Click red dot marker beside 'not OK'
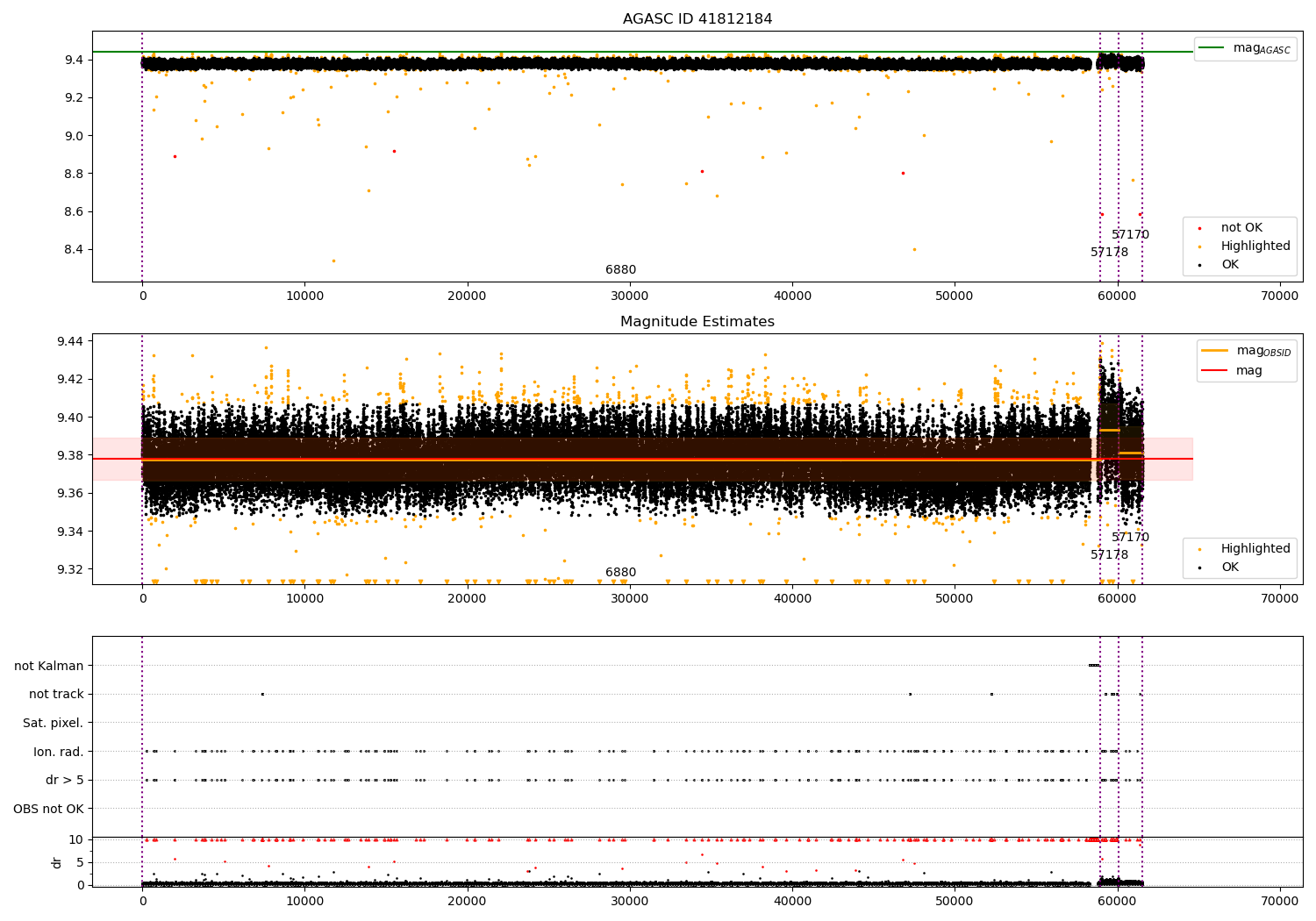 tap(1199, 228)
